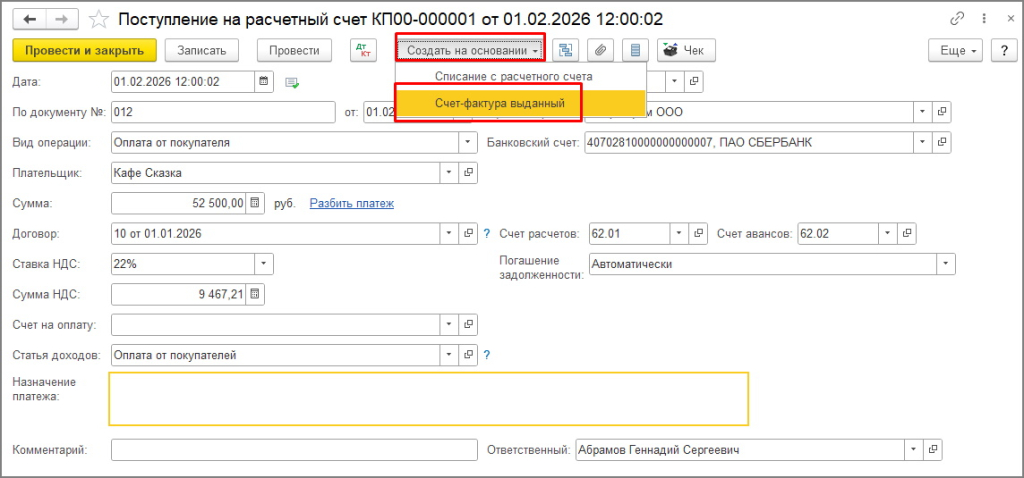Click into the Назначение платежа text area
This screenshot has width=1024, height=478.
pos(428,399)
